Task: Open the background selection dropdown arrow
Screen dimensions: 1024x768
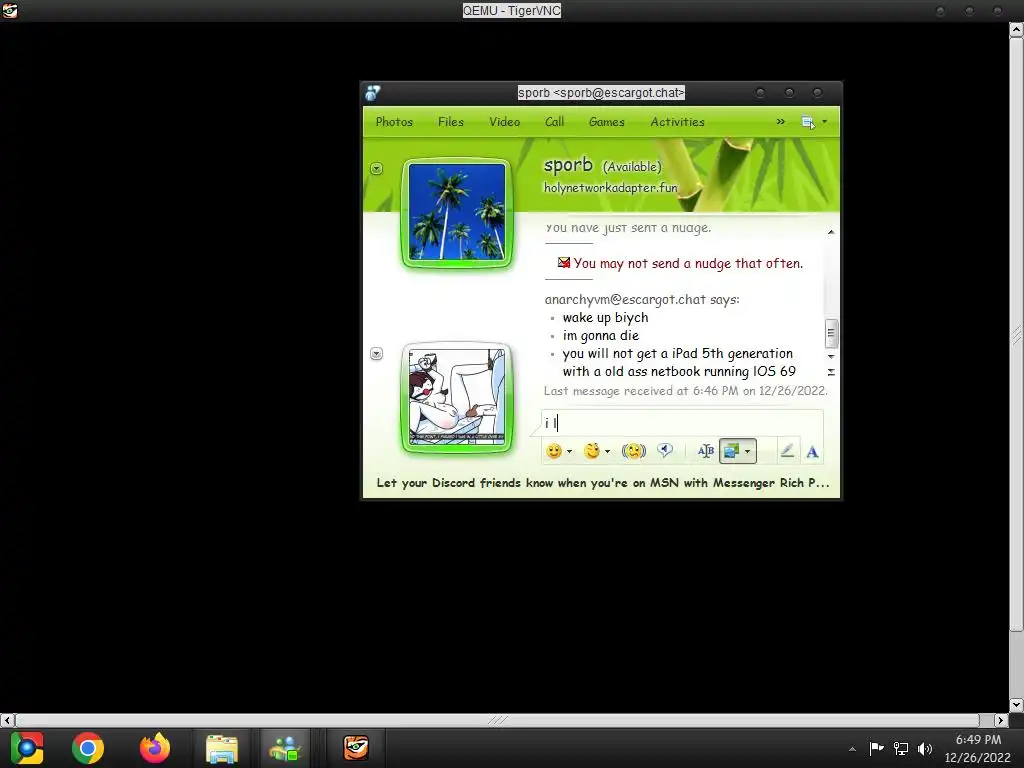Action: [x=748, y=451]
